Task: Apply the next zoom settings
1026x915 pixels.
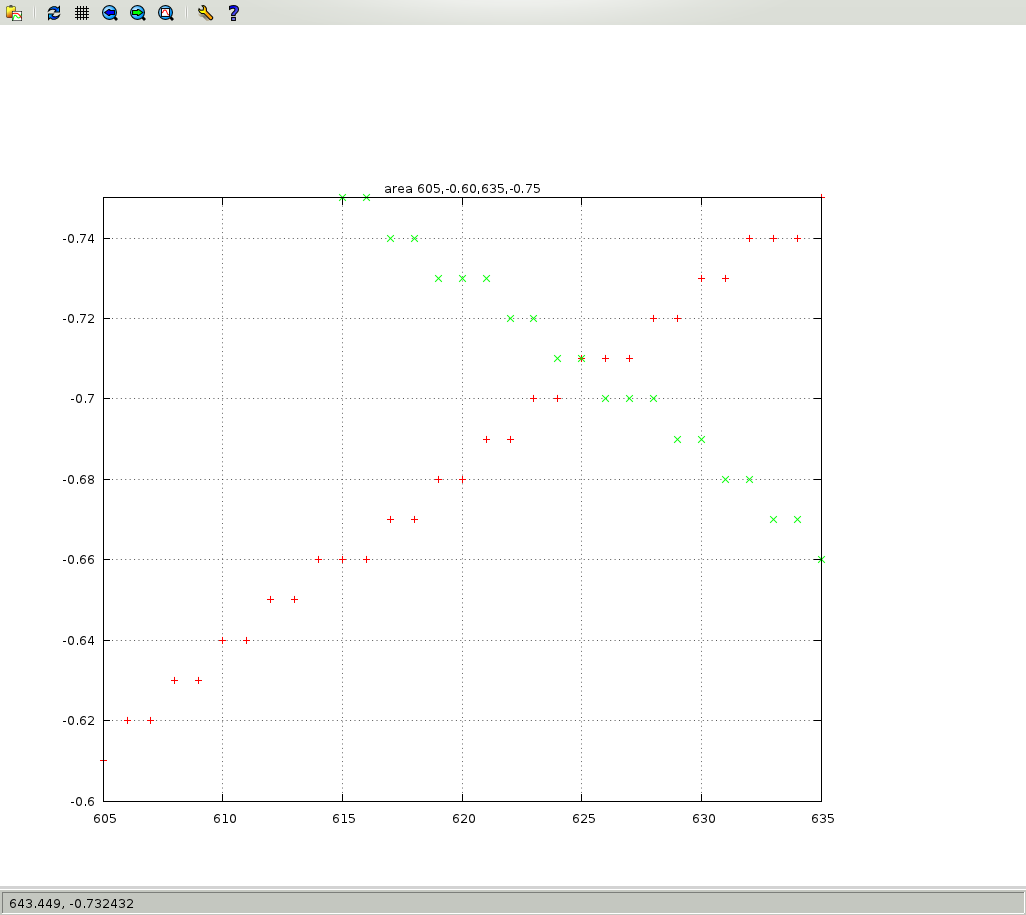Action: pos(138,13)
